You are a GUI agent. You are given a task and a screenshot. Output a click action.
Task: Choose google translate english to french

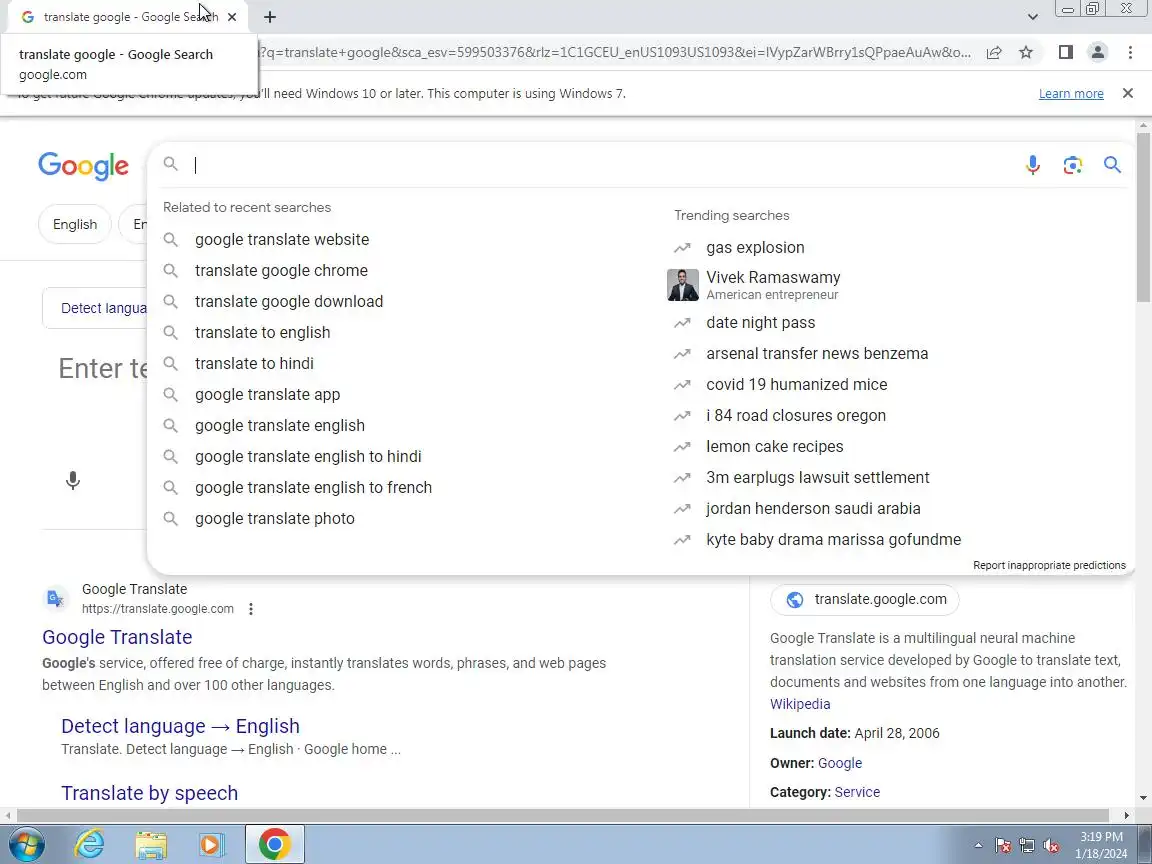(313, 487)
